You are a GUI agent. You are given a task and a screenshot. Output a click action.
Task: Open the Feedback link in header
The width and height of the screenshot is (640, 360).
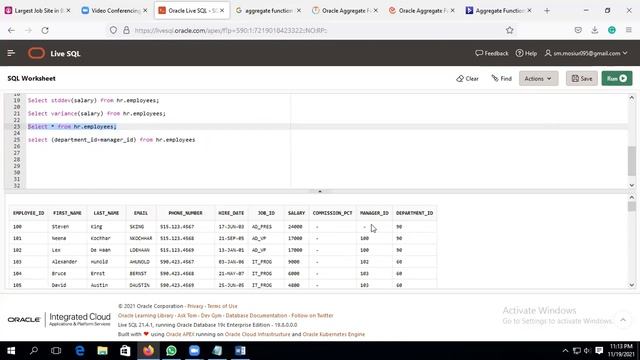tap(492, 53)
